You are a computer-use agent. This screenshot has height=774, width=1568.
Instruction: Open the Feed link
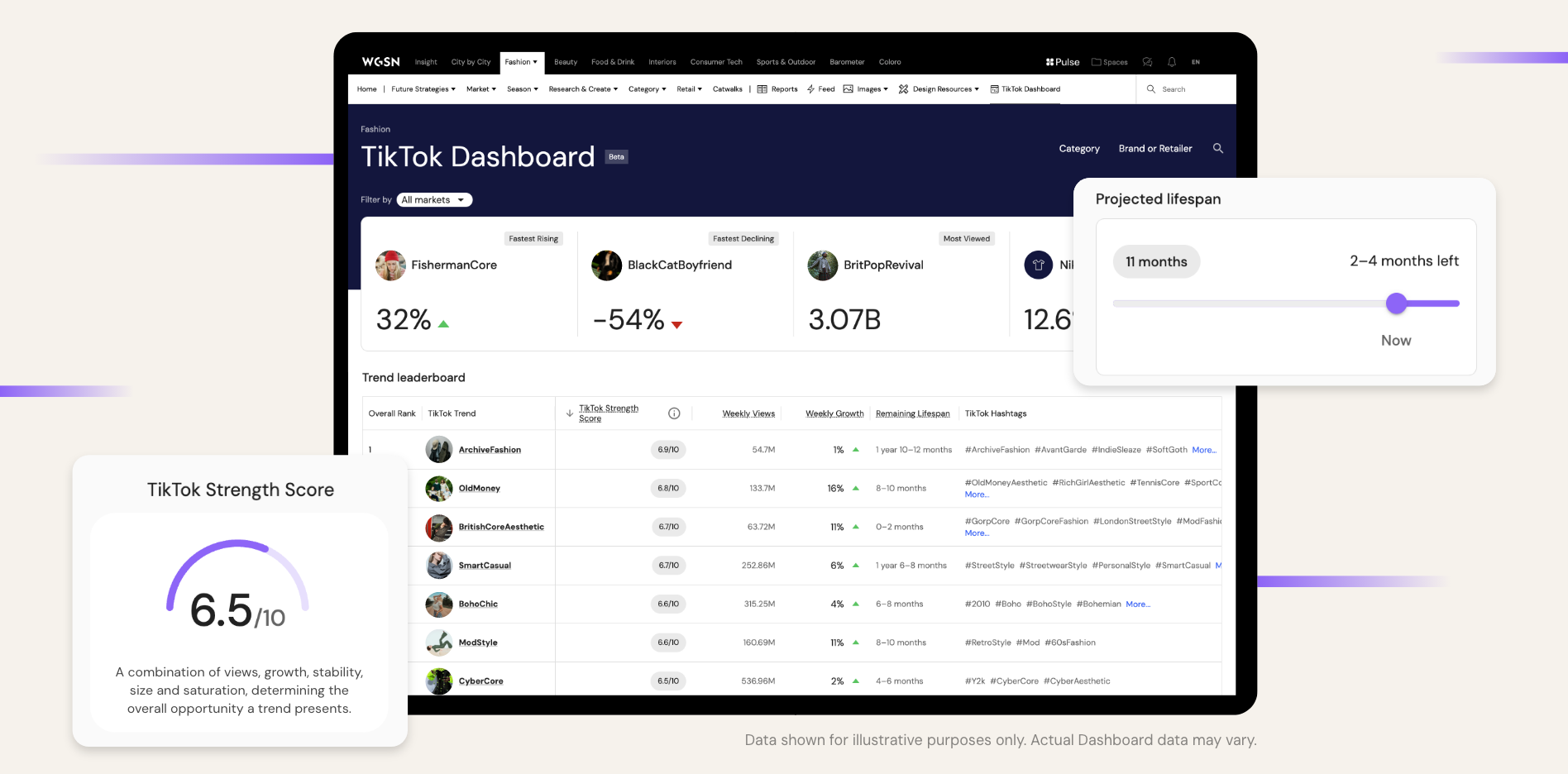pos(821,89)
